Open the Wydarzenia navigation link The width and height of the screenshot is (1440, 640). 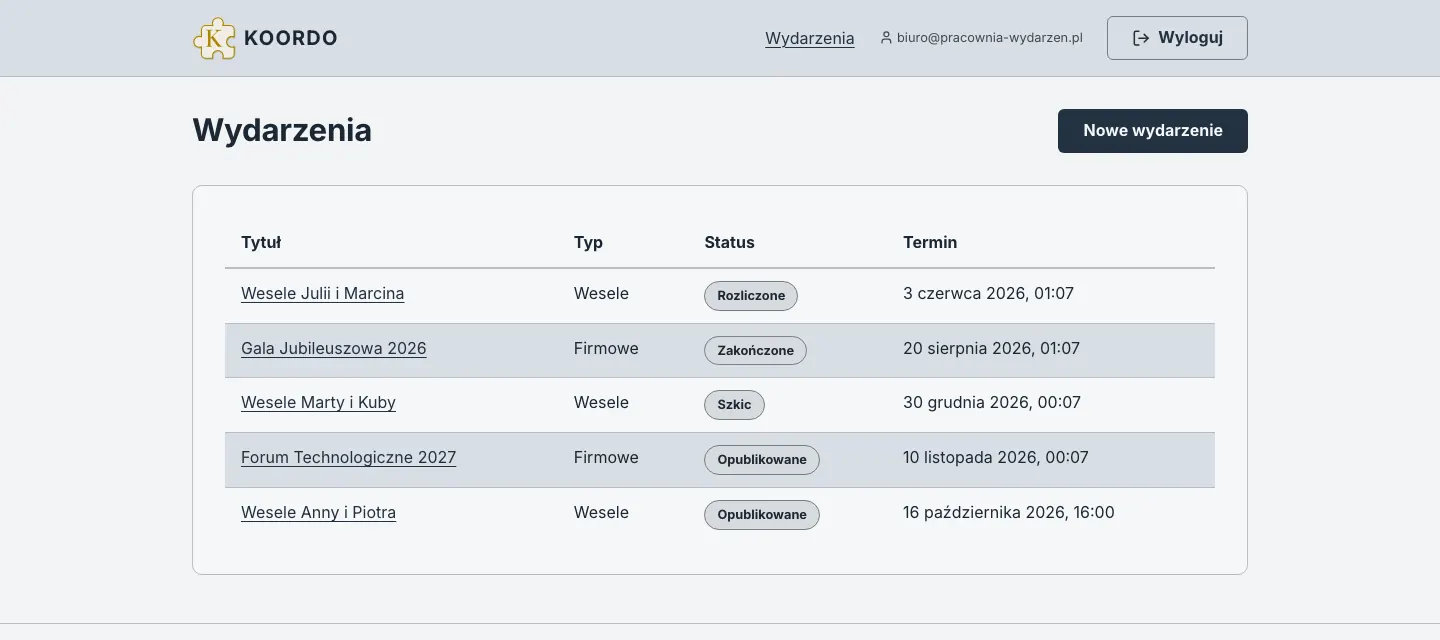pyautogui.click(x=809, y=38)
